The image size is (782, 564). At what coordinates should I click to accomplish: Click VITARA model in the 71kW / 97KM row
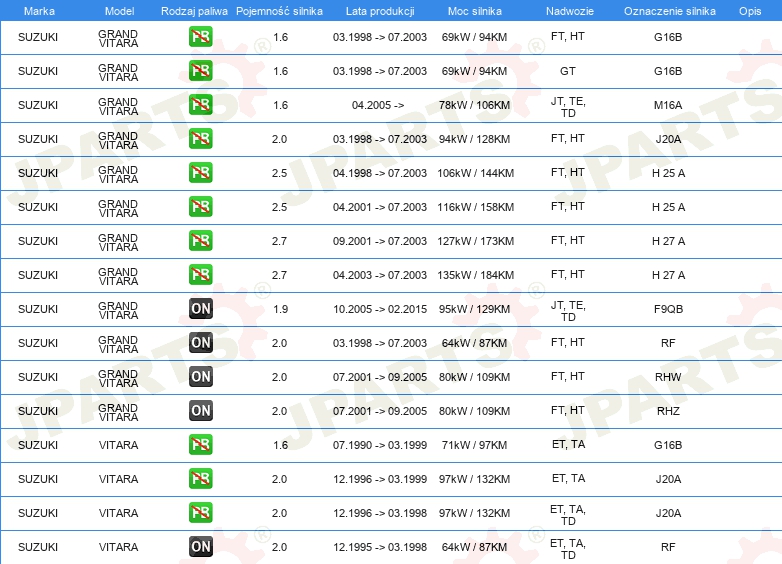[x=118, y=445]
